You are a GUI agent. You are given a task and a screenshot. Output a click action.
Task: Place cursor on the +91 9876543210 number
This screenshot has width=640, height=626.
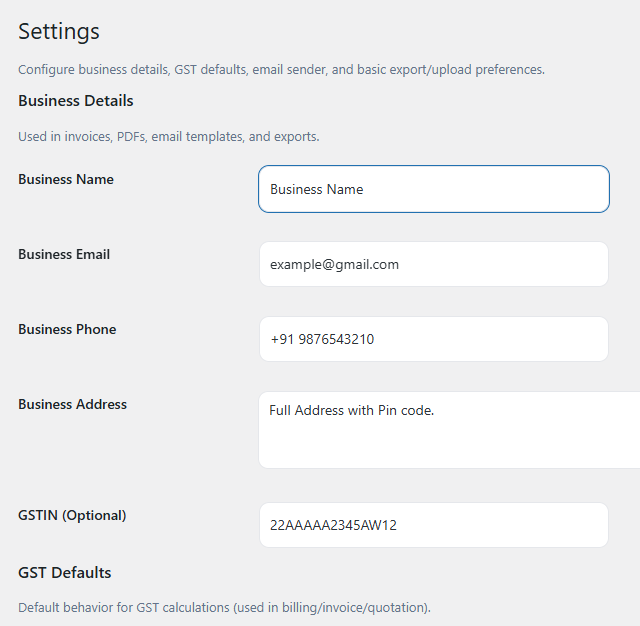(x=322, y=340)
